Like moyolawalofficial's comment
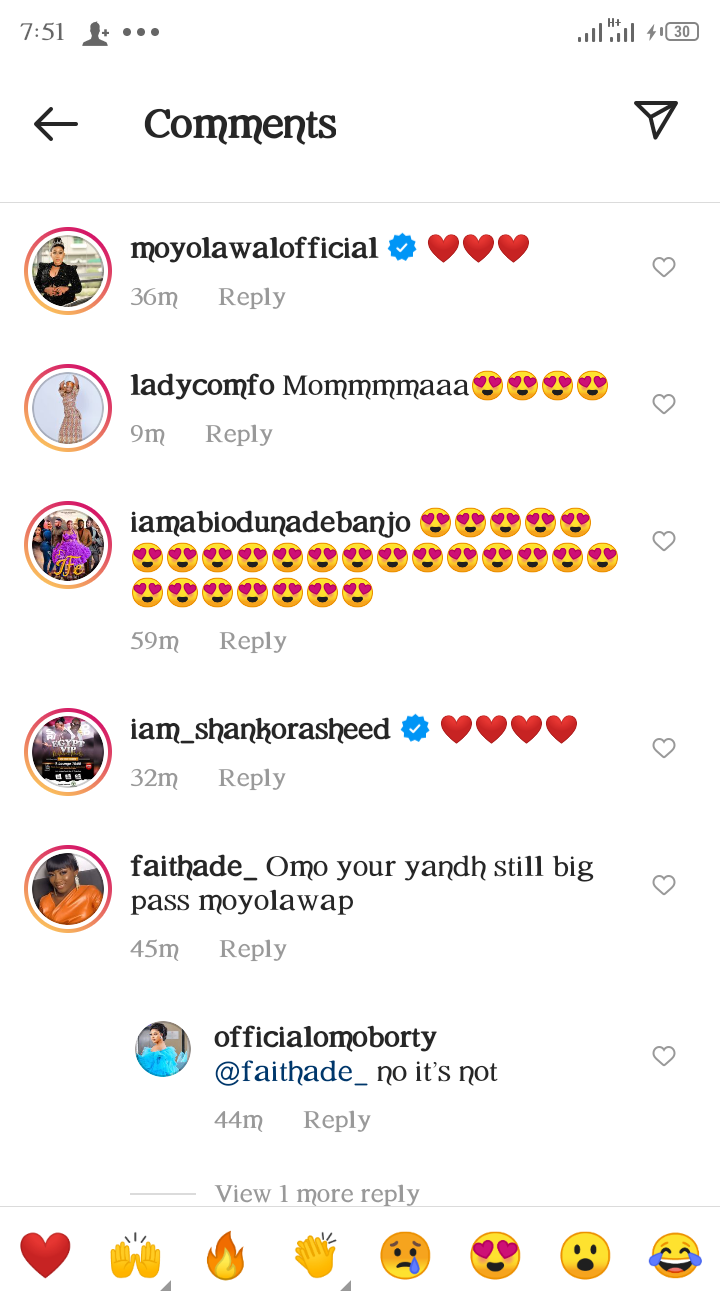 coord(664,267)
